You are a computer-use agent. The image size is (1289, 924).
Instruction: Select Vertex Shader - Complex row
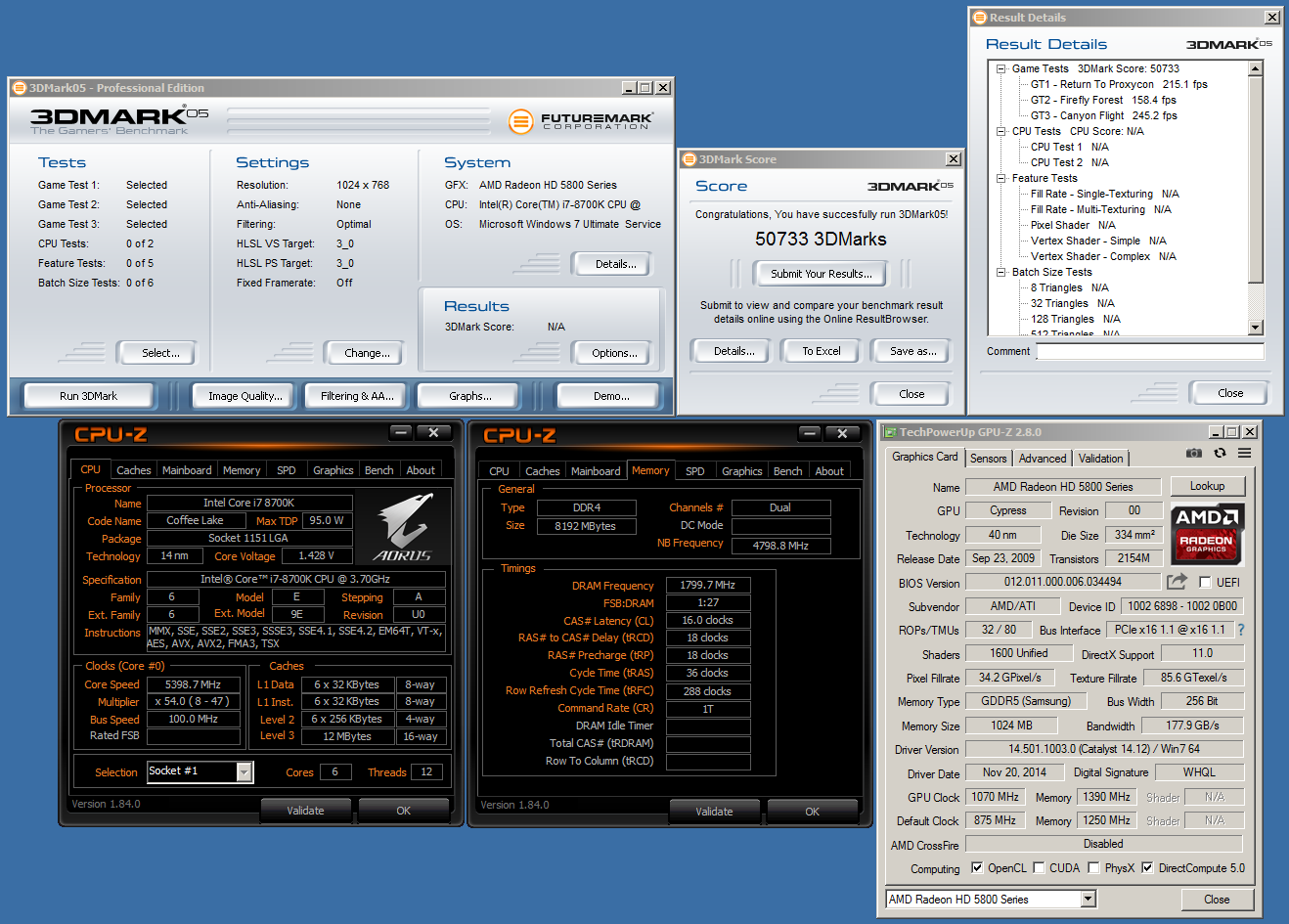coord(1103,257)
